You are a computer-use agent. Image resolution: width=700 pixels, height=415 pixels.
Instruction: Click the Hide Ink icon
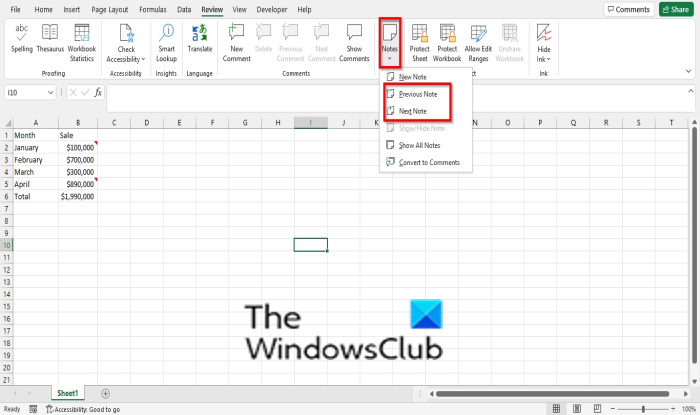[x=544, y=33]
